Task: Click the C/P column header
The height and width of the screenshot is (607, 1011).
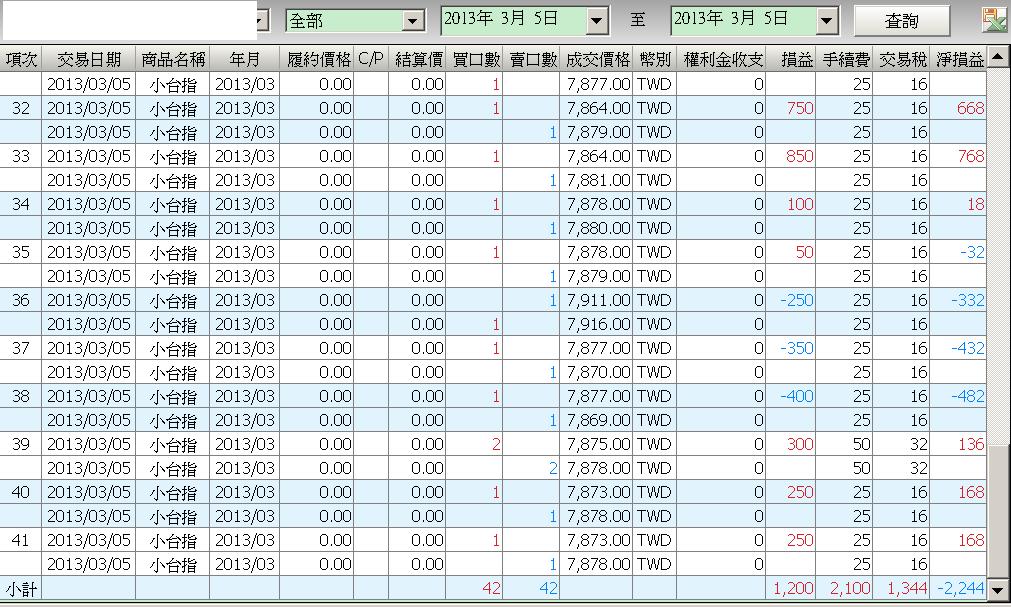Action: pyautogui.click(x=371, y=59)
